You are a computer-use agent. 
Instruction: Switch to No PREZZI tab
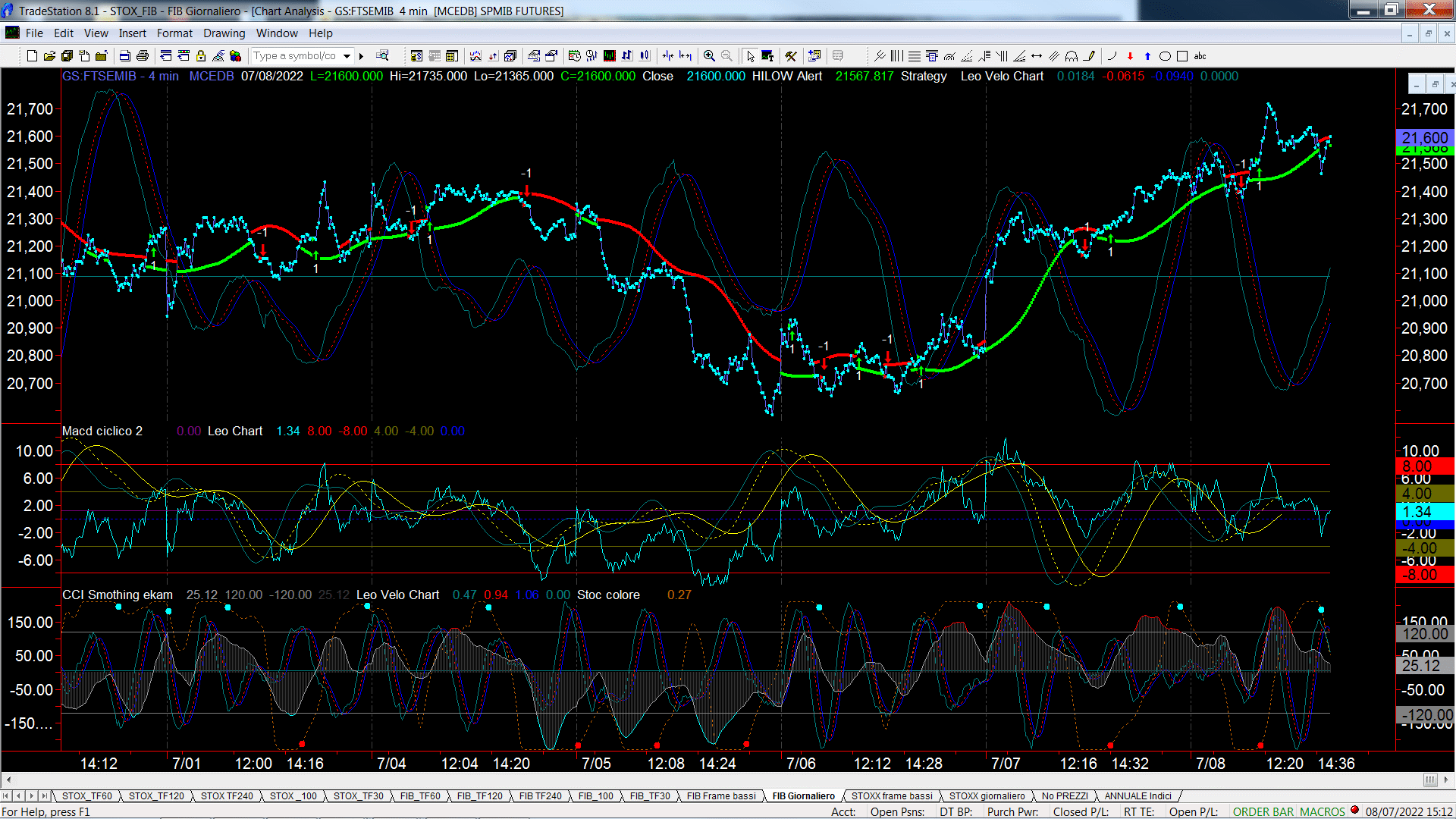click(1064, 795)
